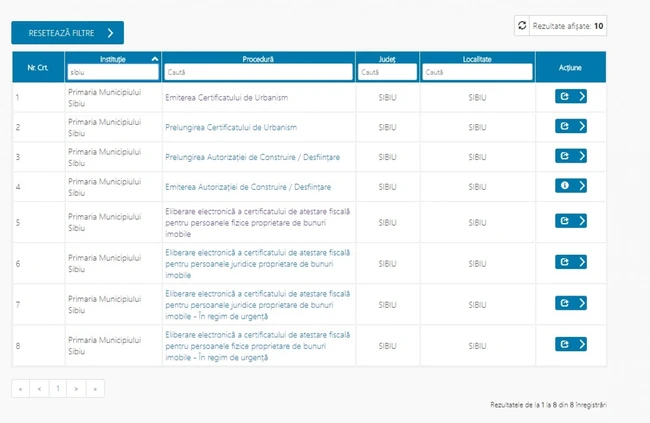Go to the first page of results
Viewport: 650px width, 423px height.
point(21,388)
